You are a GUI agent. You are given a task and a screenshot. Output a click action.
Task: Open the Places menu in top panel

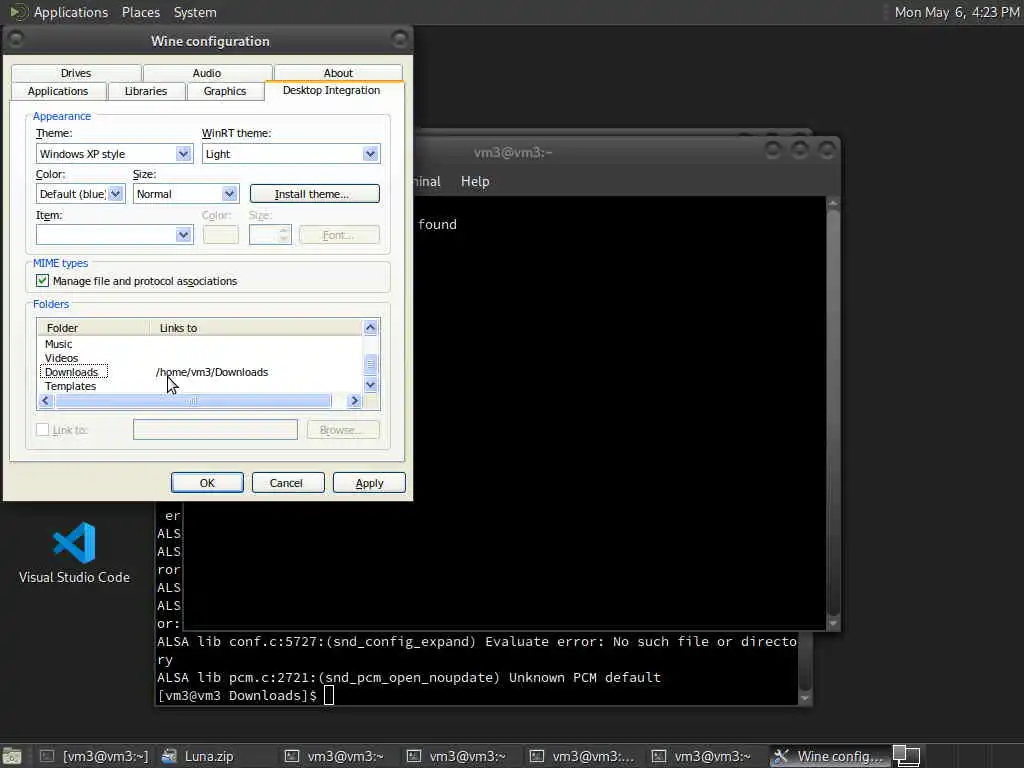[x=140, y=12]
